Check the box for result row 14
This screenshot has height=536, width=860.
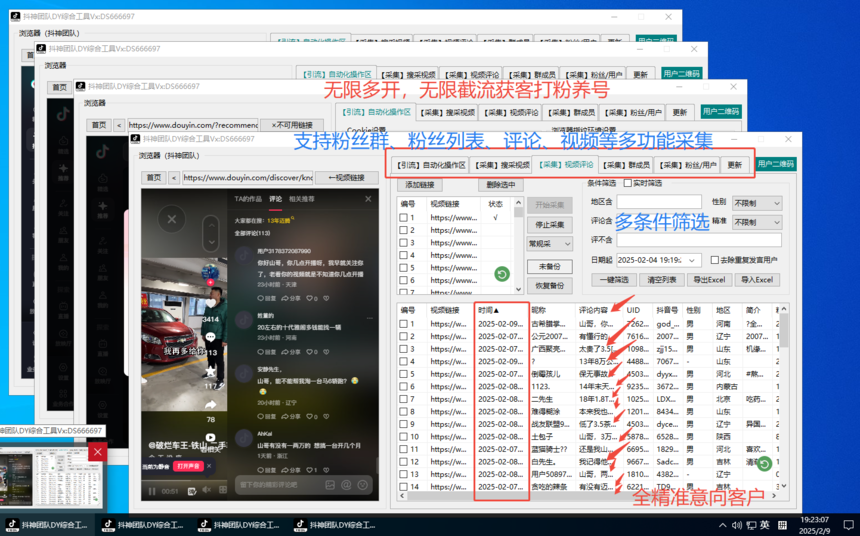[404, 487]
